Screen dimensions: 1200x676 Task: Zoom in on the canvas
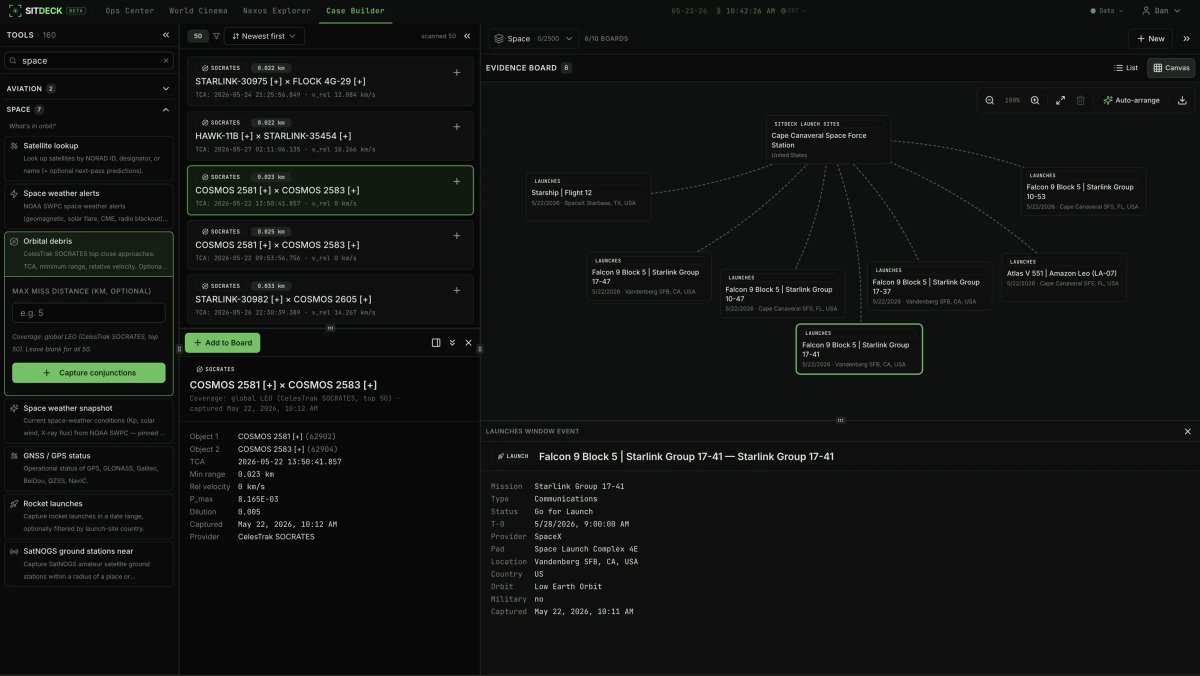click(1035, 100)
